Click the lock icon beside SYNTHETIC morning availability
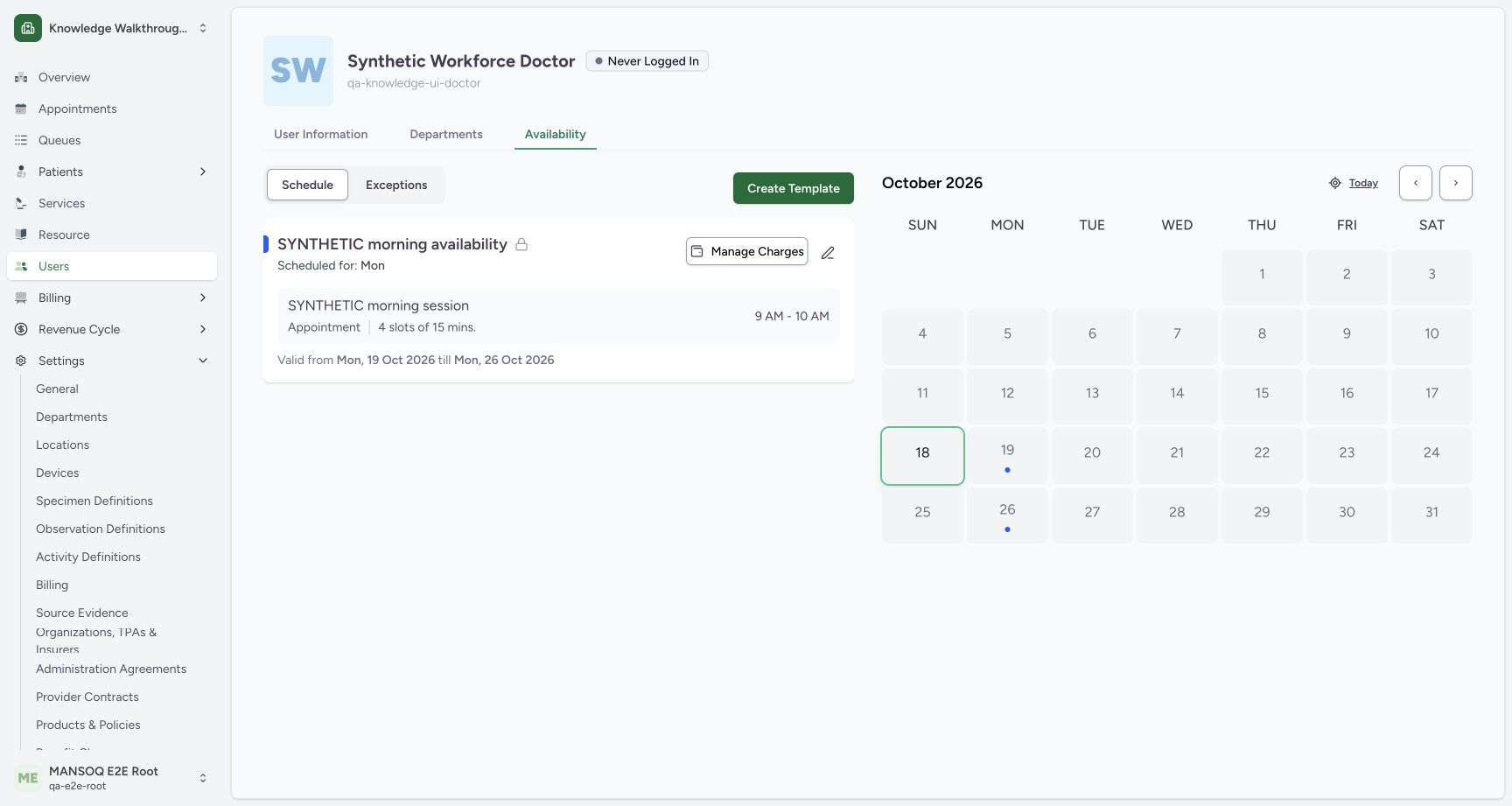This screenshot has height=806, width=1512. pyautogui.click(x=521, y=244)
